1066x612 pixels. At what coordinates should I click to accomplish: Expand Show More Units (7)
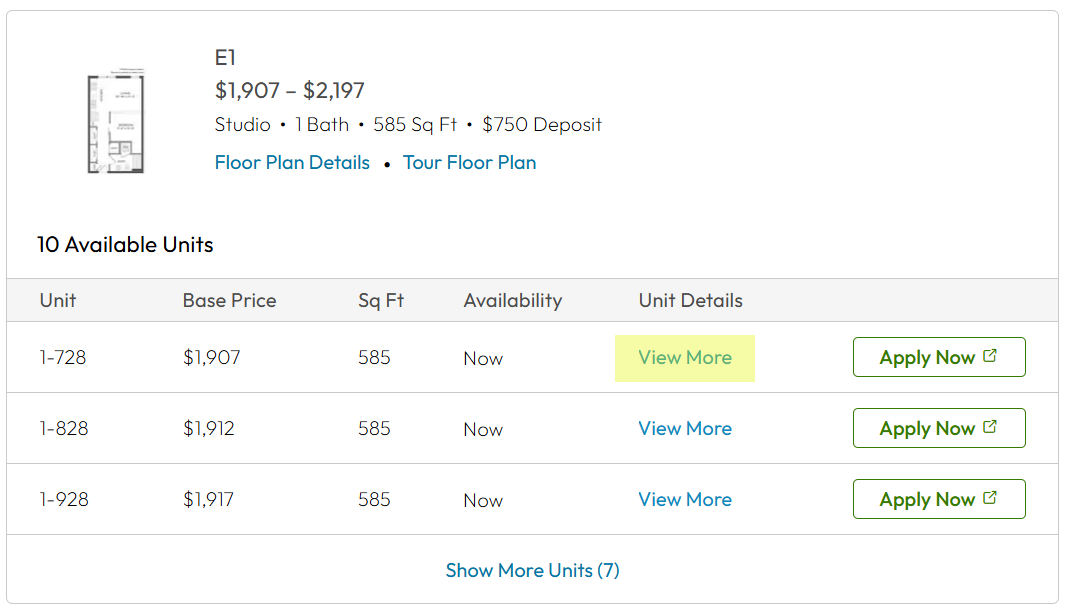pyautogui.click(x=532, y=570)
